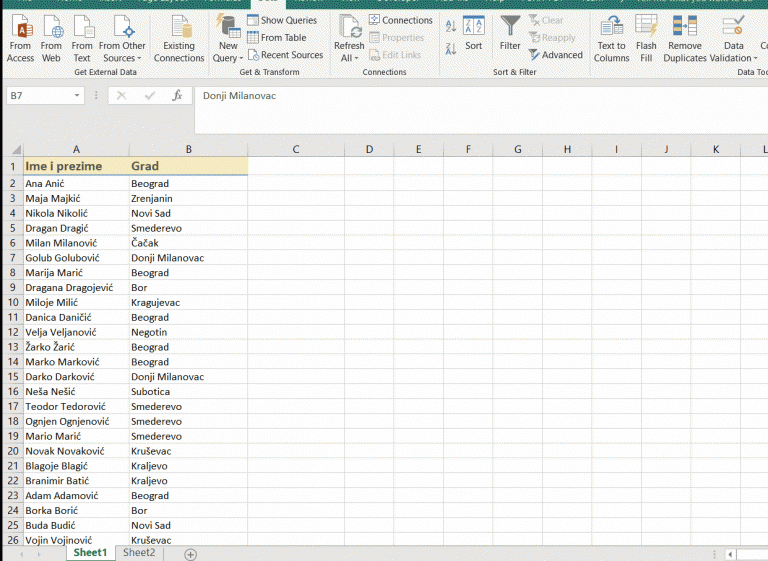Select column H header

coord(567,149)
